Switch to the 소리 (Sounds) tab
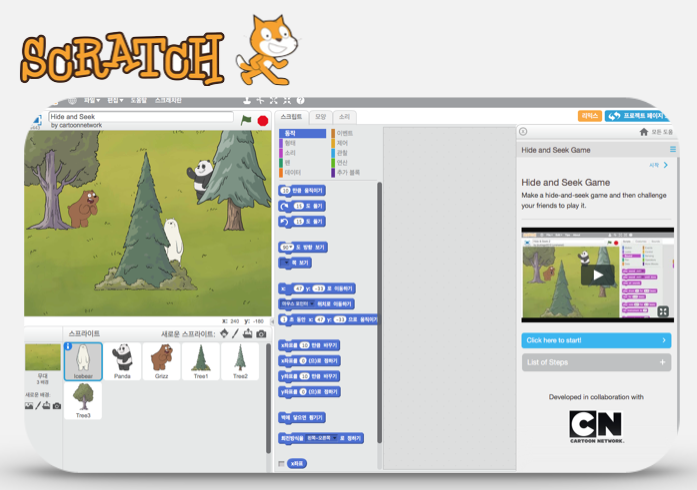 point(344,117)
